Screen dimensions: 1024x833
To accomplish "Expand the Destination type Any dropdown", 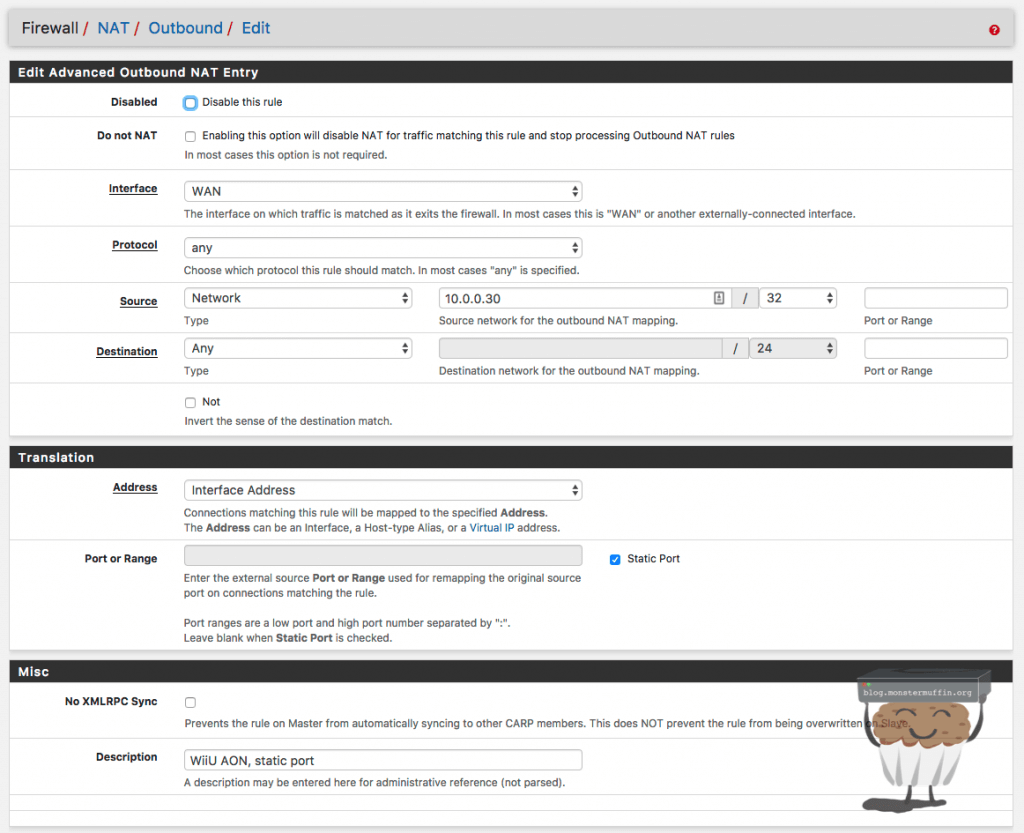I will (298, 349).
